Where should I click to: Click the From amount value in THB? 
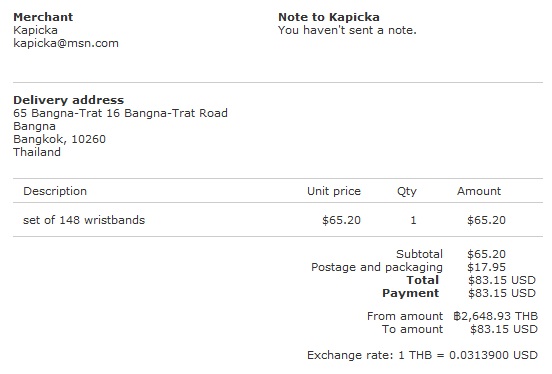496,316
